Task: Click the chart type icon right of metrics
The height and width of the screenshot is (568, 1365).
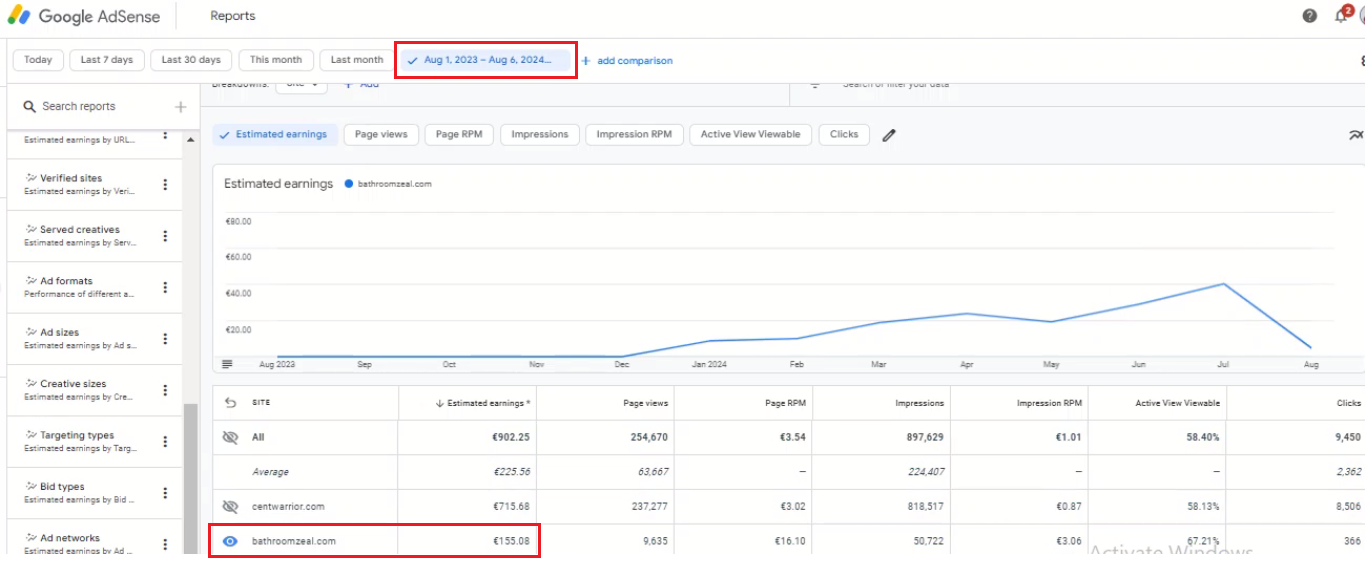Action: pos(1356,135)
